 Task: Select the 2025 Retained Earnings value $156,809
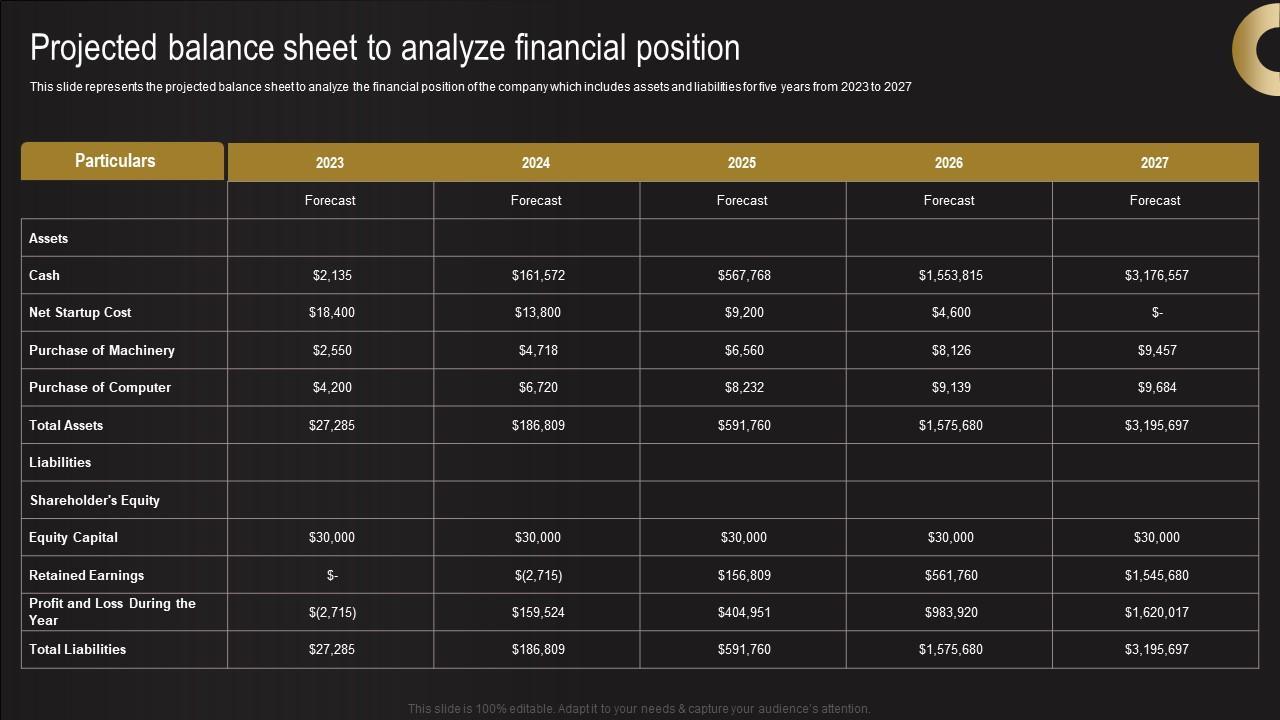click(x=744, y=575)
